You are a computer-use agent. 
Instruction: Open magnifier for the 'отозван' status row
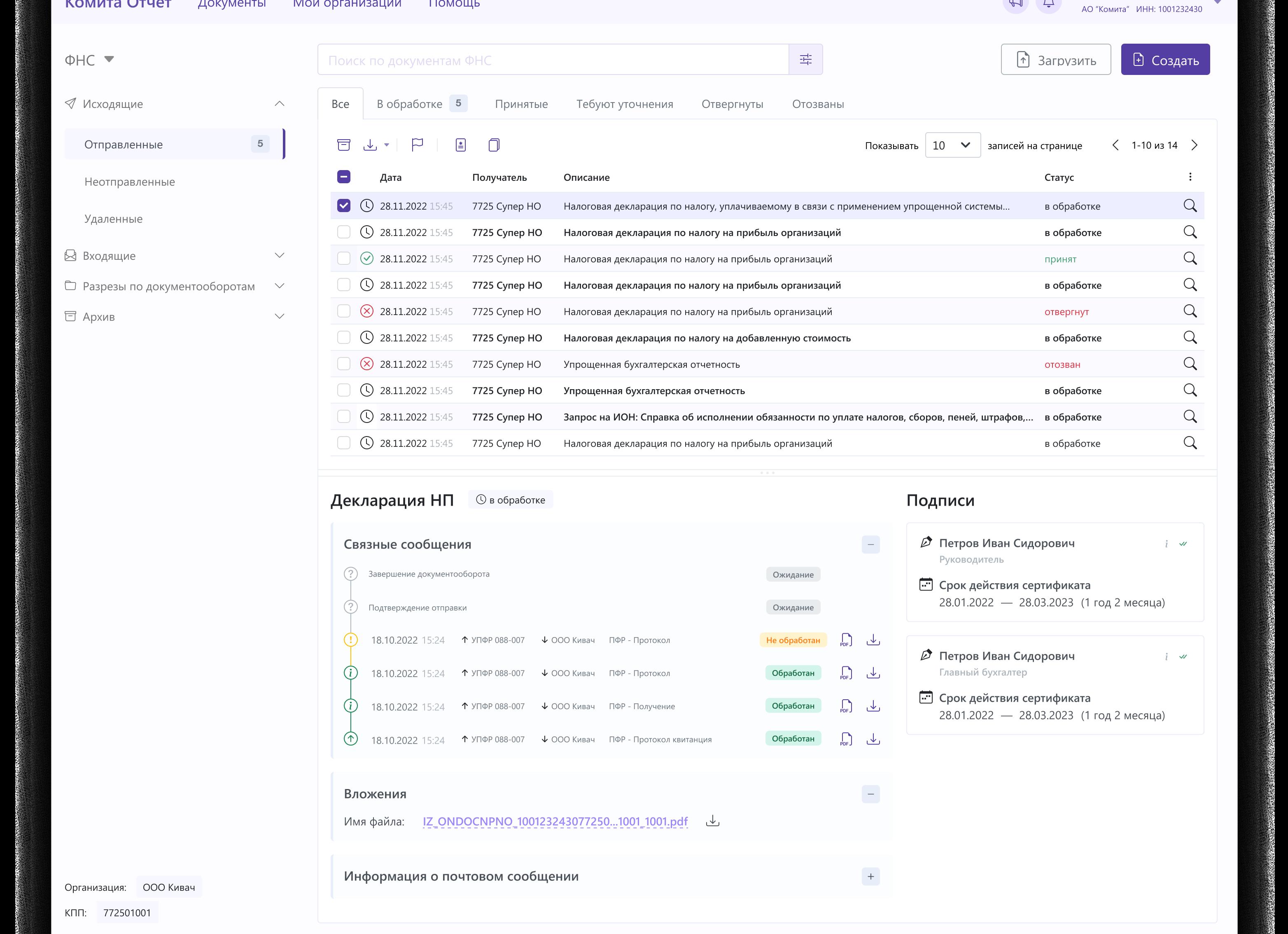[1190, 364]
